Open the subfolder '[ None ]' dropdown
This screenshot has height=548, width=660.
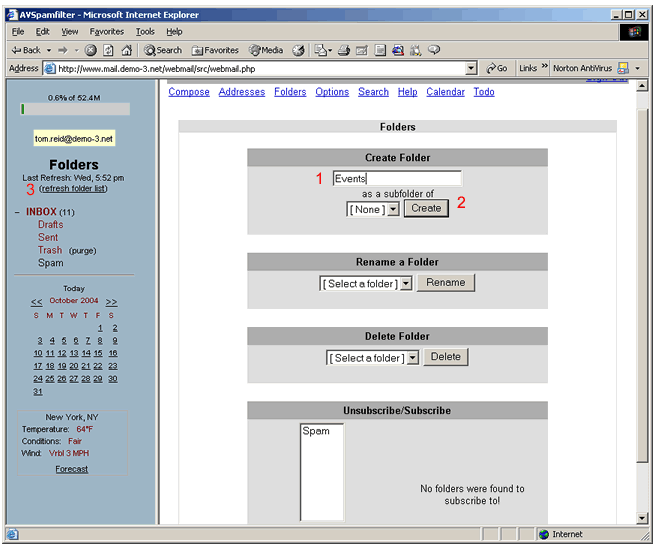click(373, 209)
